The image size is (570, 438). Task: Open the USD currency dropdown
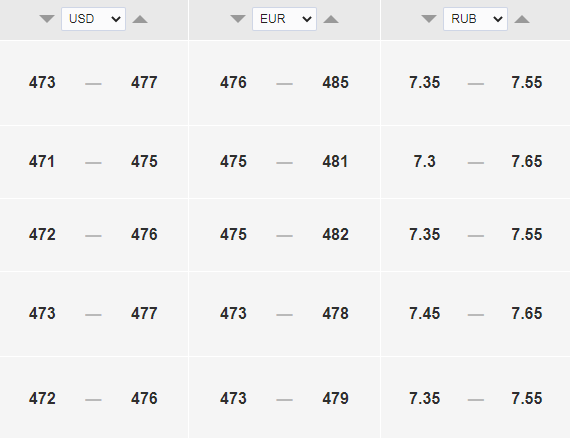93,19
